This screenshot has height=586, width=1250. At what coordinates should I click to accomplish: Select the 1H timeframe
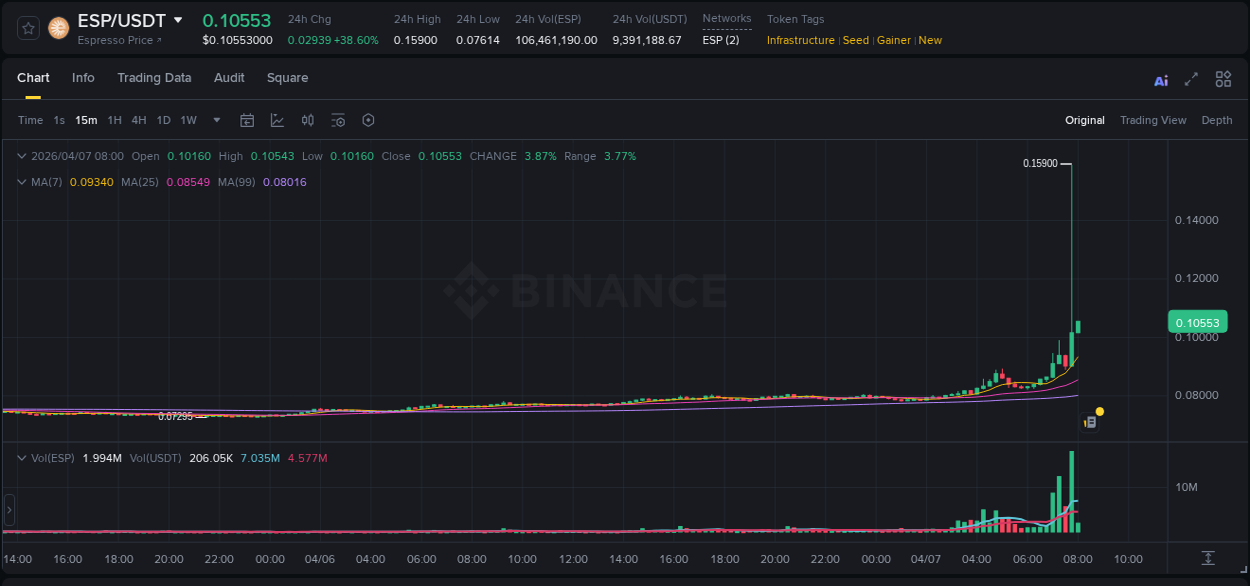click(115, 119)
